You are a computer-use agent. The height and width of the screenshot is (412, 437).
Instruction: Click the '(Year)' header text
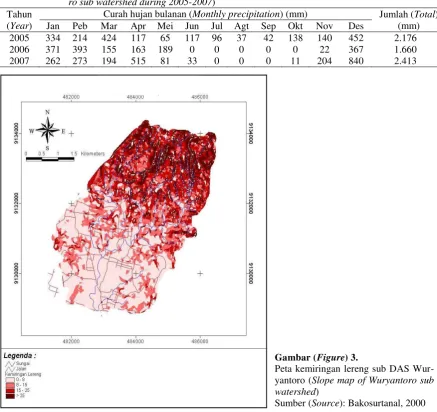coord(19,26)
